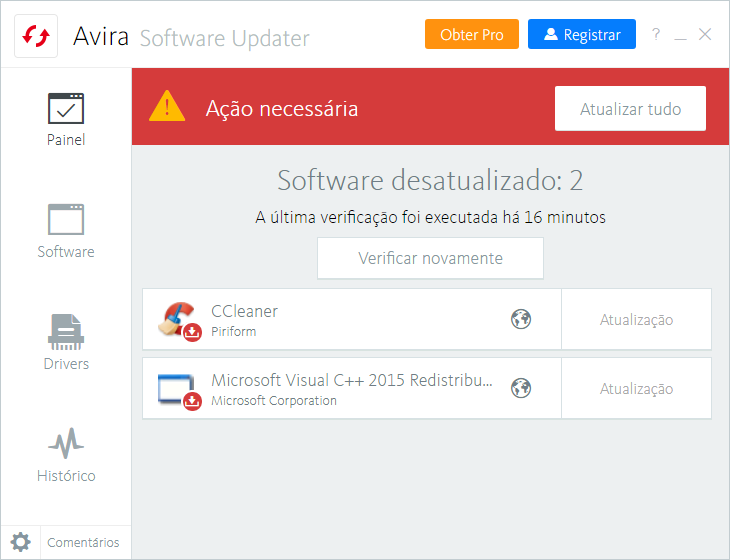Click the Avira Software Updater logo icon
The width and height of the screenshot is (730, 560).
36,36
